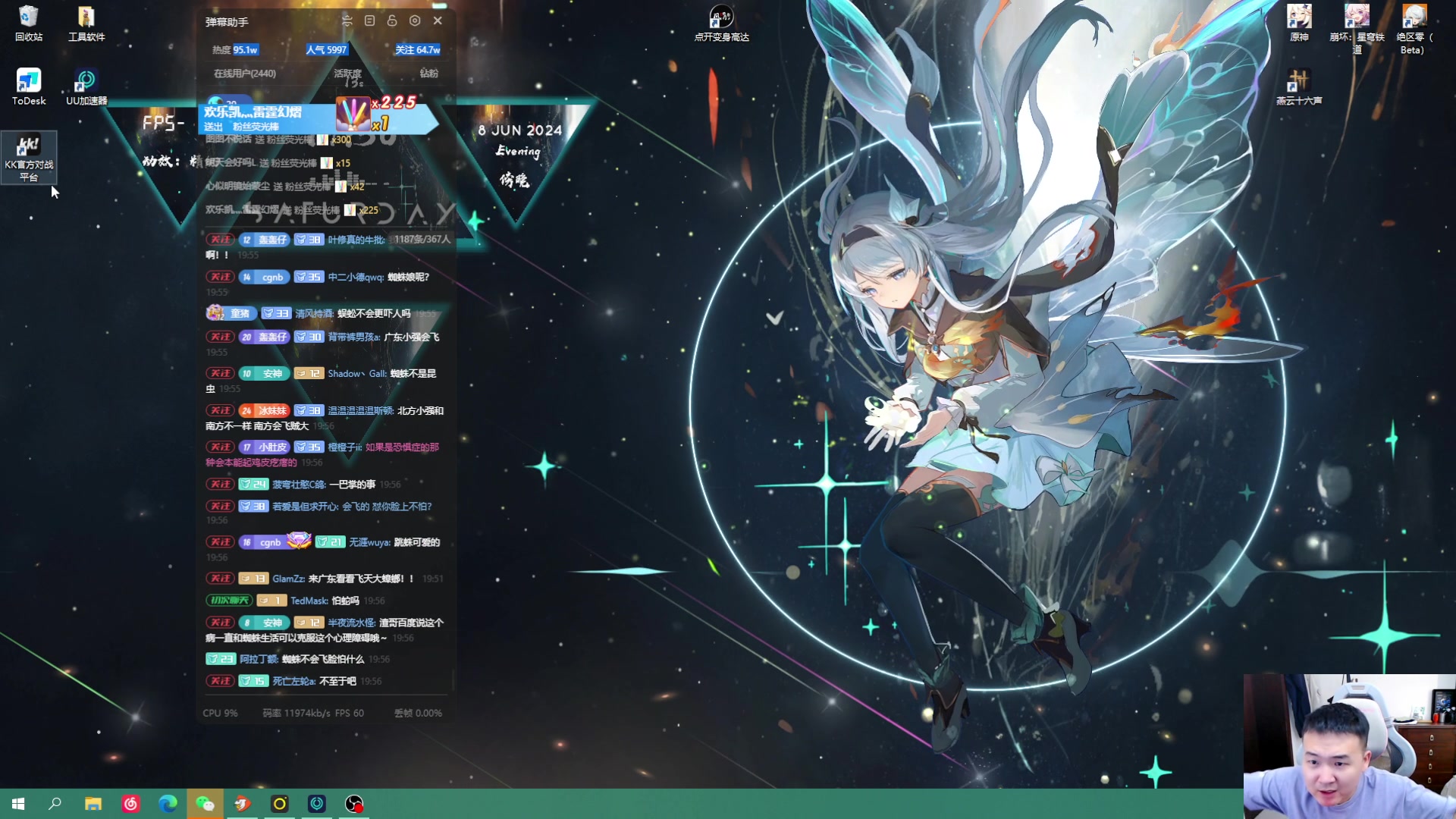
Task: Click the 1187条/367人 message counter
Action: (422, 239)
